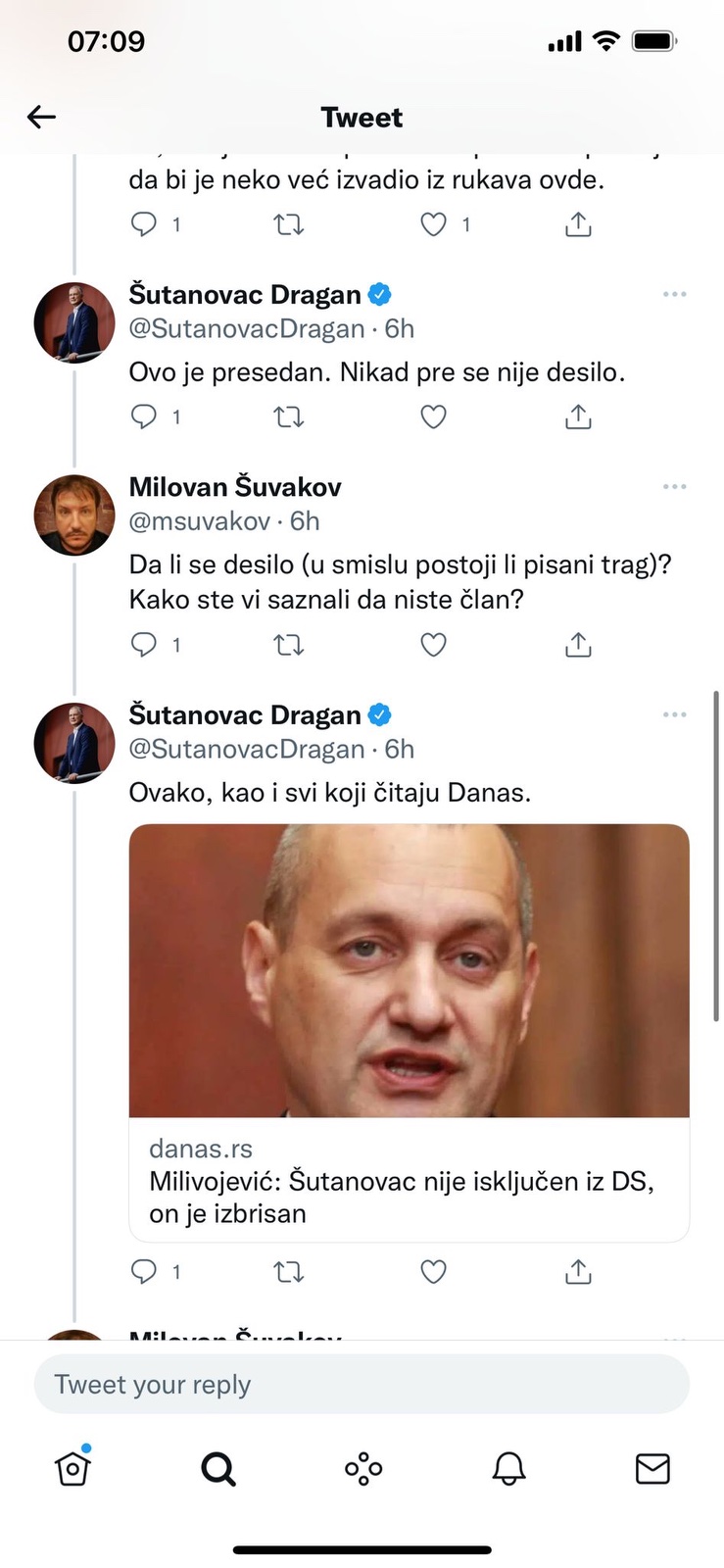Go back using the arrow icon
Viewport: 724px width, 1568px height.
[41, 118]
